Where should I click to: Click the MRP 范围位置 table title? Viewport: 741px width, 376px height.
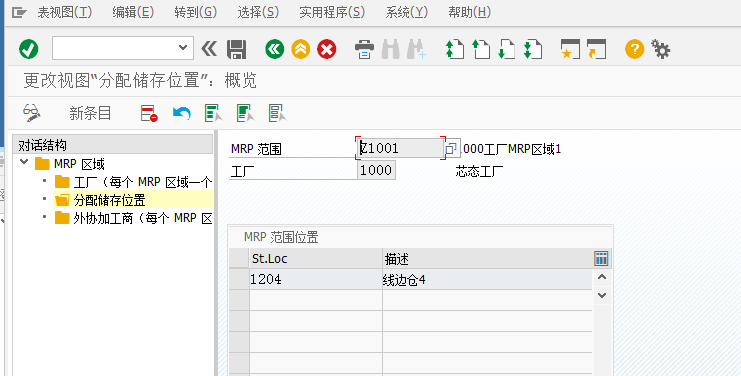[x=281, y=237]
